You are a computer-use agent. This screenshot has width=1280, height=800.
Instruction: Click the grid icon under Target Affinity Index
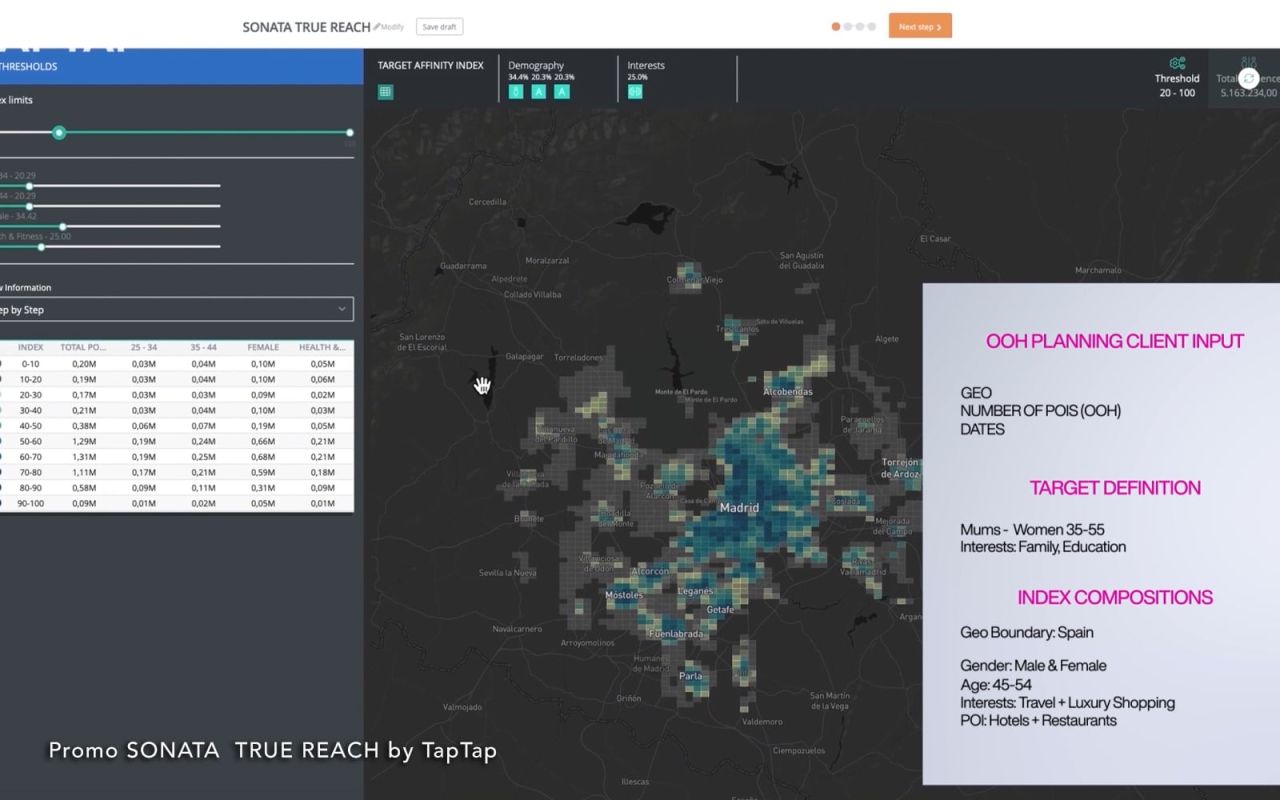(x=385, y=92)
